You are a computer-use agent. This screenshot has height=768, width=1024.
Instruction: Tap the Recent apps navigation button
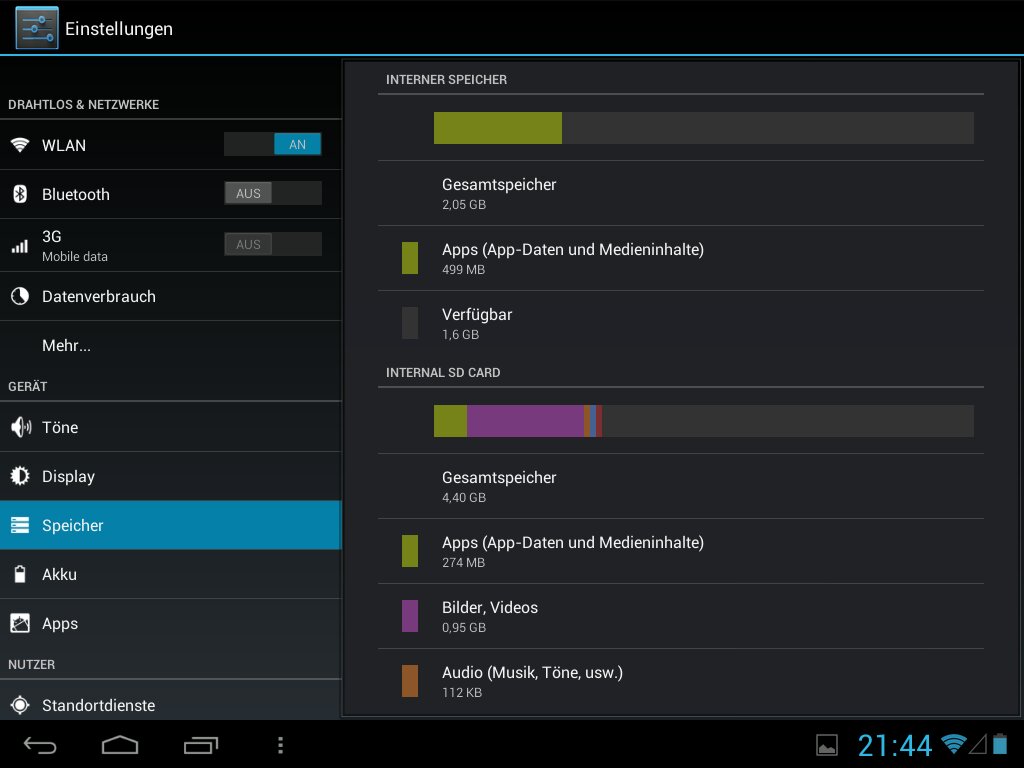click(x=200, y=745)
